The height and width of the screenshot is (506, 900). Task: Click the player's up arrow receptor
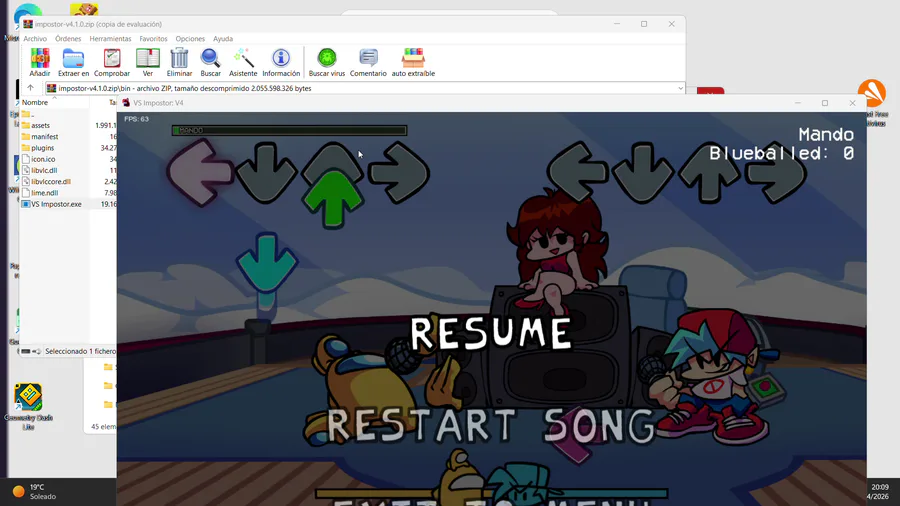pyautogui.click(x=709, y=172)
